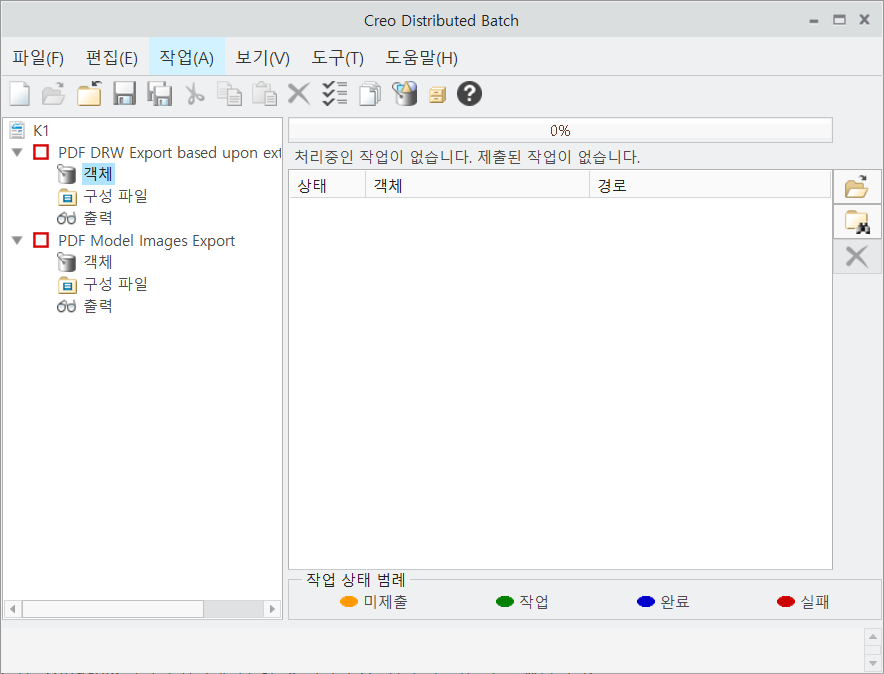Open the 편집(E) menu

pos(112,57)
